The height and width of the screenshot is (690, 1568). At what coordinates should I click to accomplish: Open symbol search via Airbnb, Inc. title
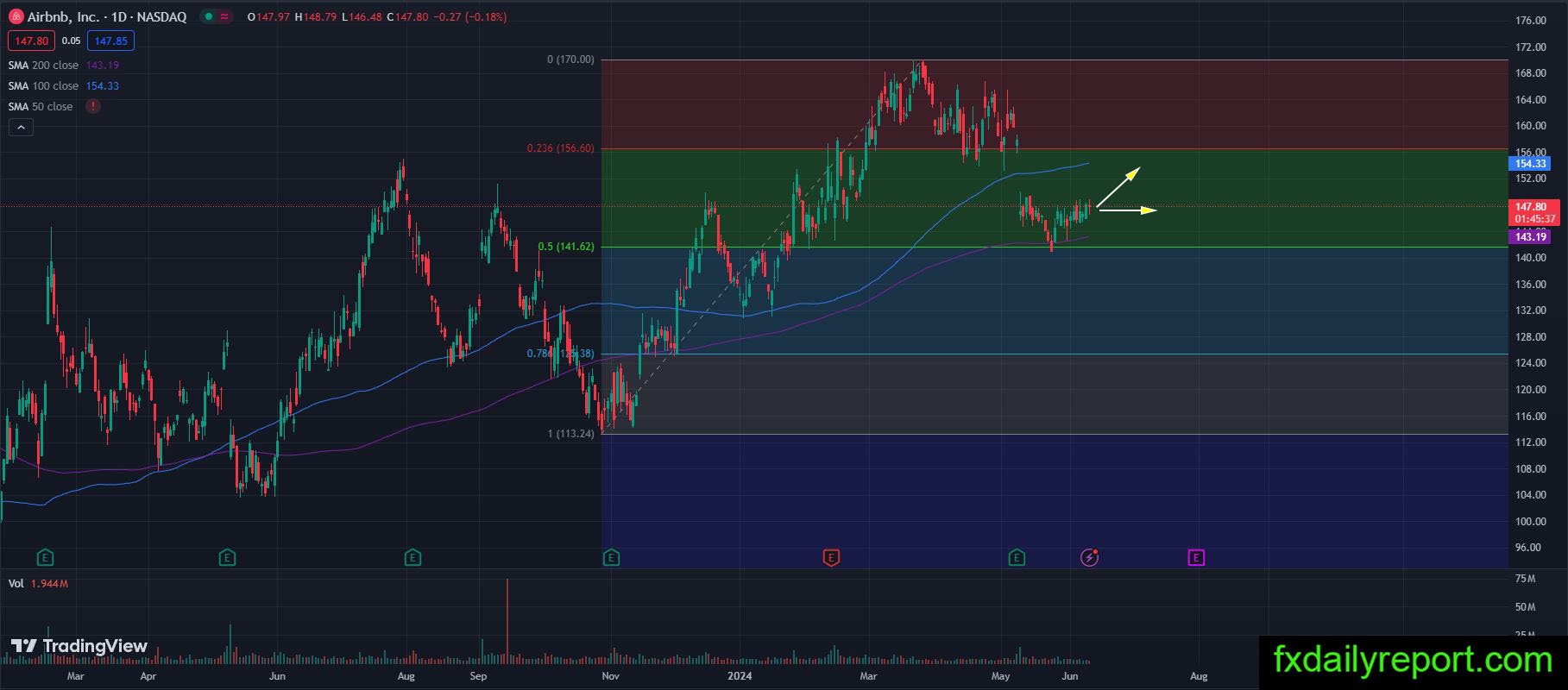[x=63, y=17]
